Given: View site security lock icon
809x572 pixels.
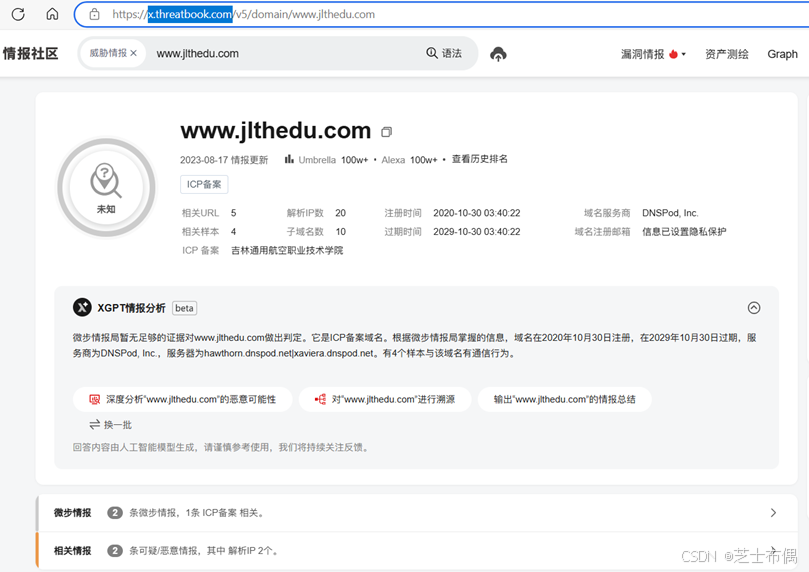Looking at the screenshot, I should click(94, 14).
